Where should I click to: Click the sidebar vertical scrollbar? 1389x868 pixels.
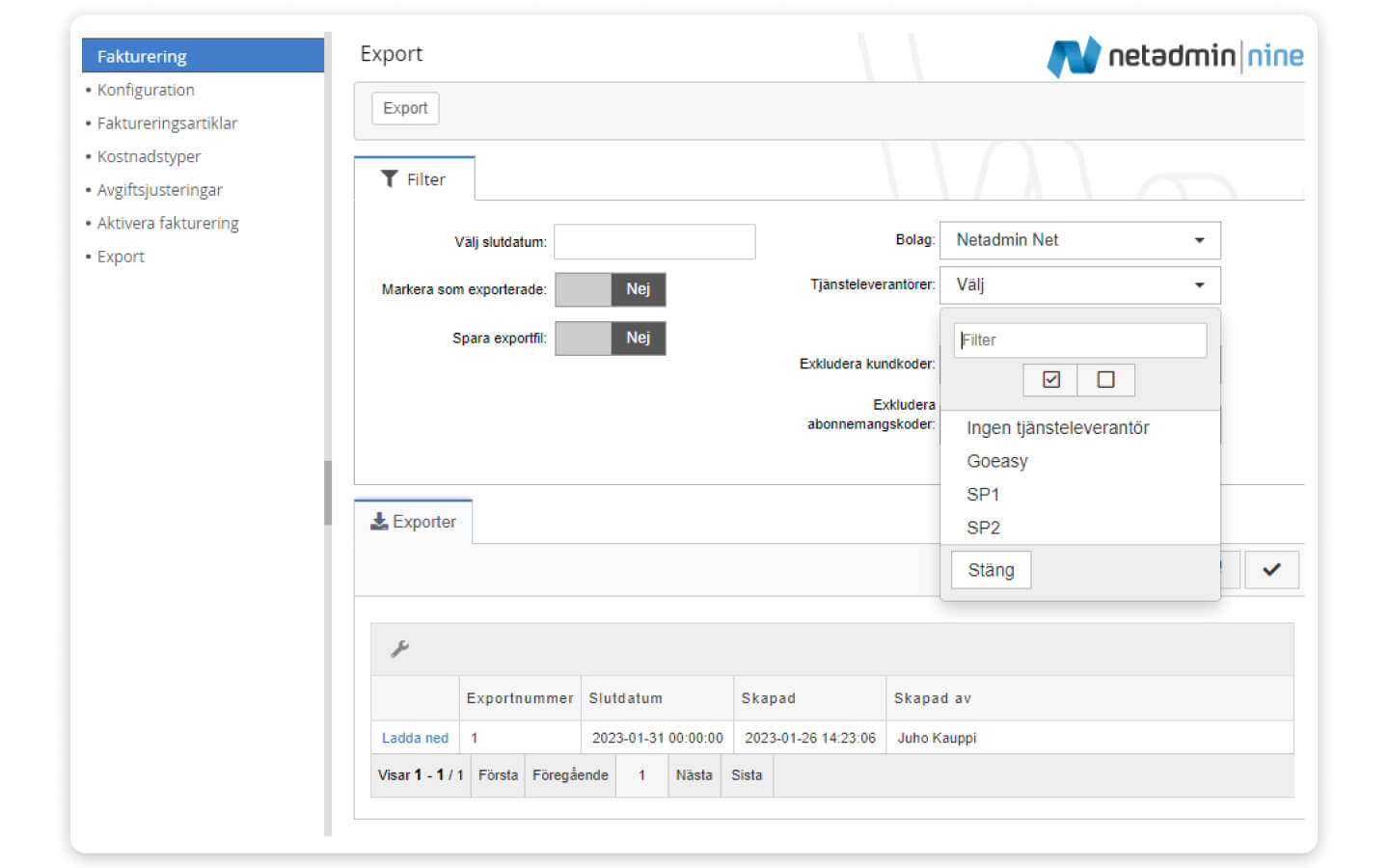(x=328, y=492)
